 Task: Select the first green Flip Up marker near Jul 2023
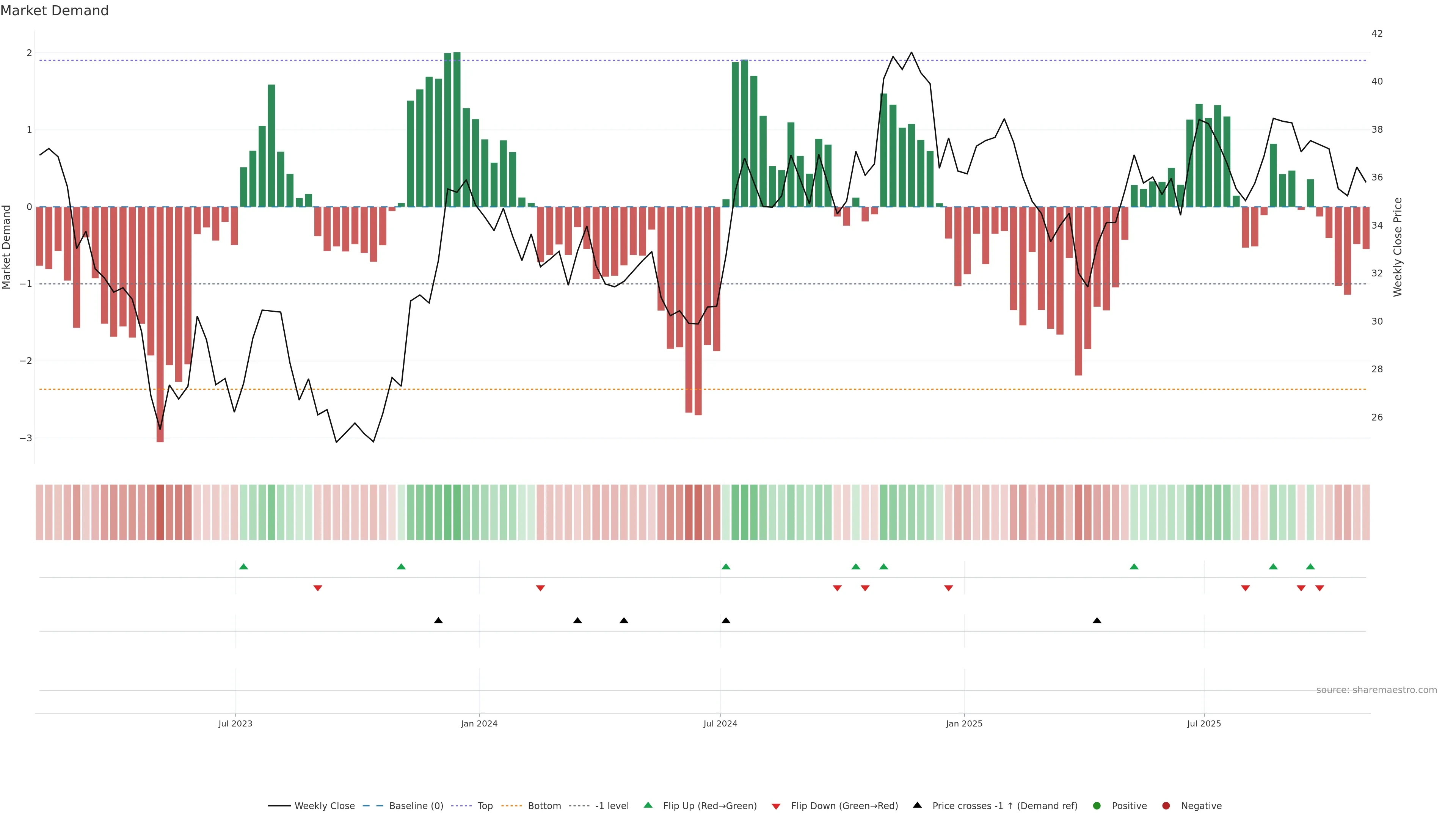[x=243, y=566]
